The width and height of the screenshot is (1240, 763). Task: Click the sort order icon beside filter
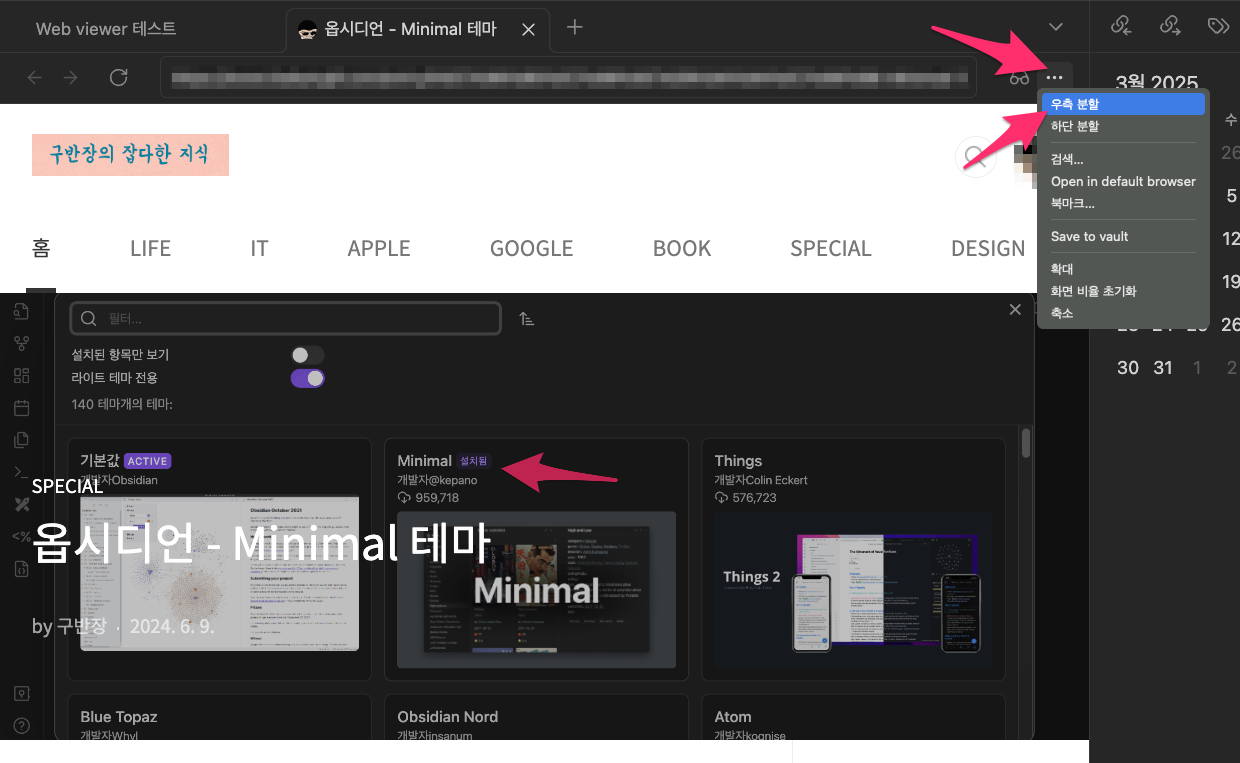coord(526,318)
